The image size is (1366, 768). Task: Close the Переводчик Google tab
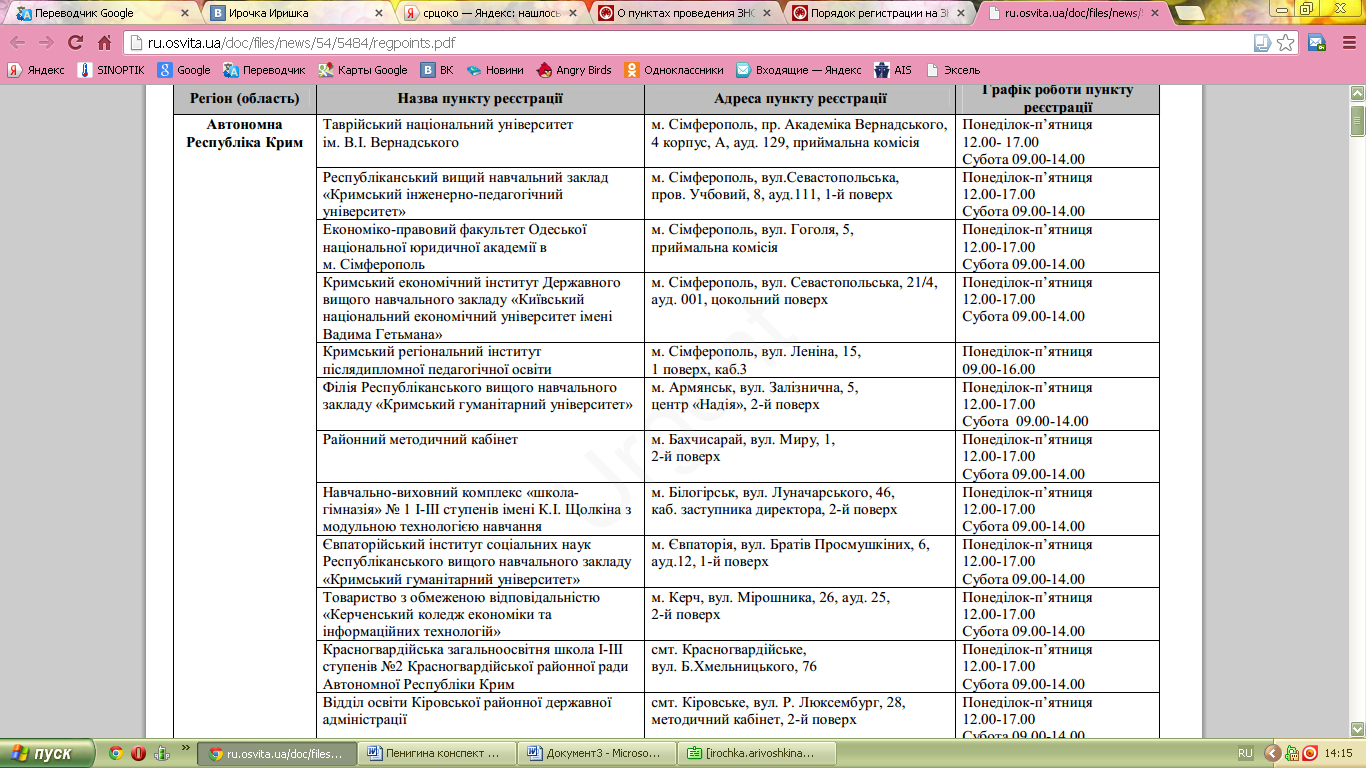[184, 14]
